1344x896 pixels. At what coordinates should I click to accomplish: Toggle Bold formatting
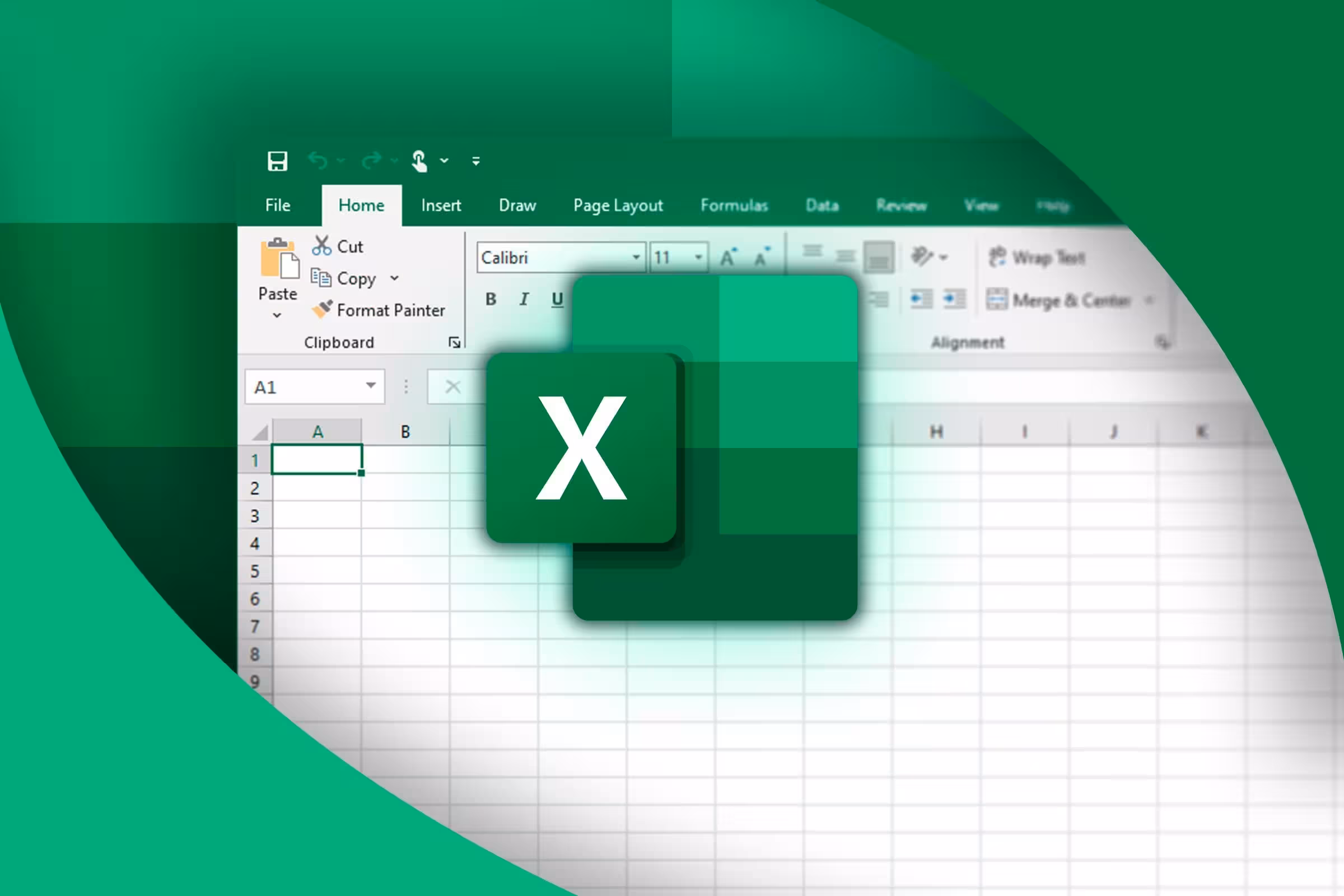point(491,299)
